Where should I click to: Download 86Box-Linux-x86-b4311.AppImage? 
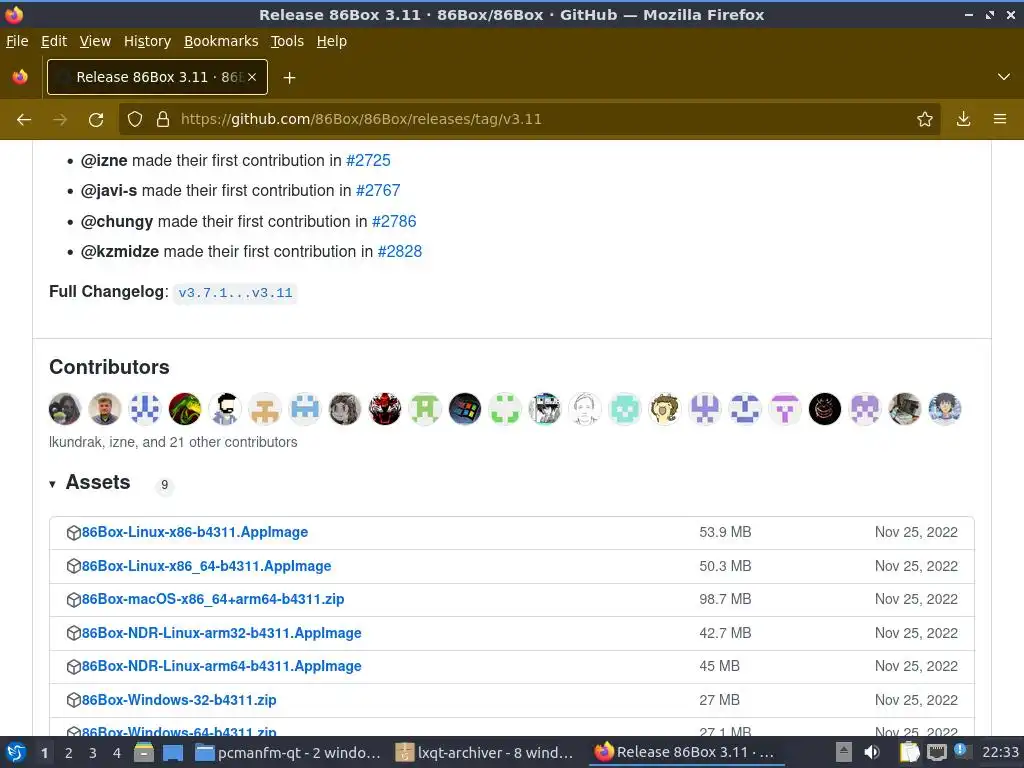coord(195,532)
